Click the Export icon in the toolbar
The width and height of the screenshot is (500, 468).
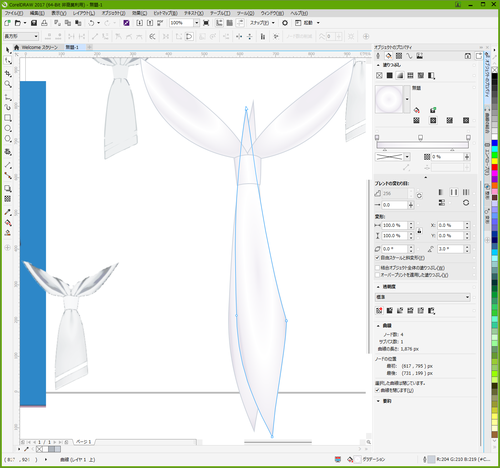pos(150,23)
